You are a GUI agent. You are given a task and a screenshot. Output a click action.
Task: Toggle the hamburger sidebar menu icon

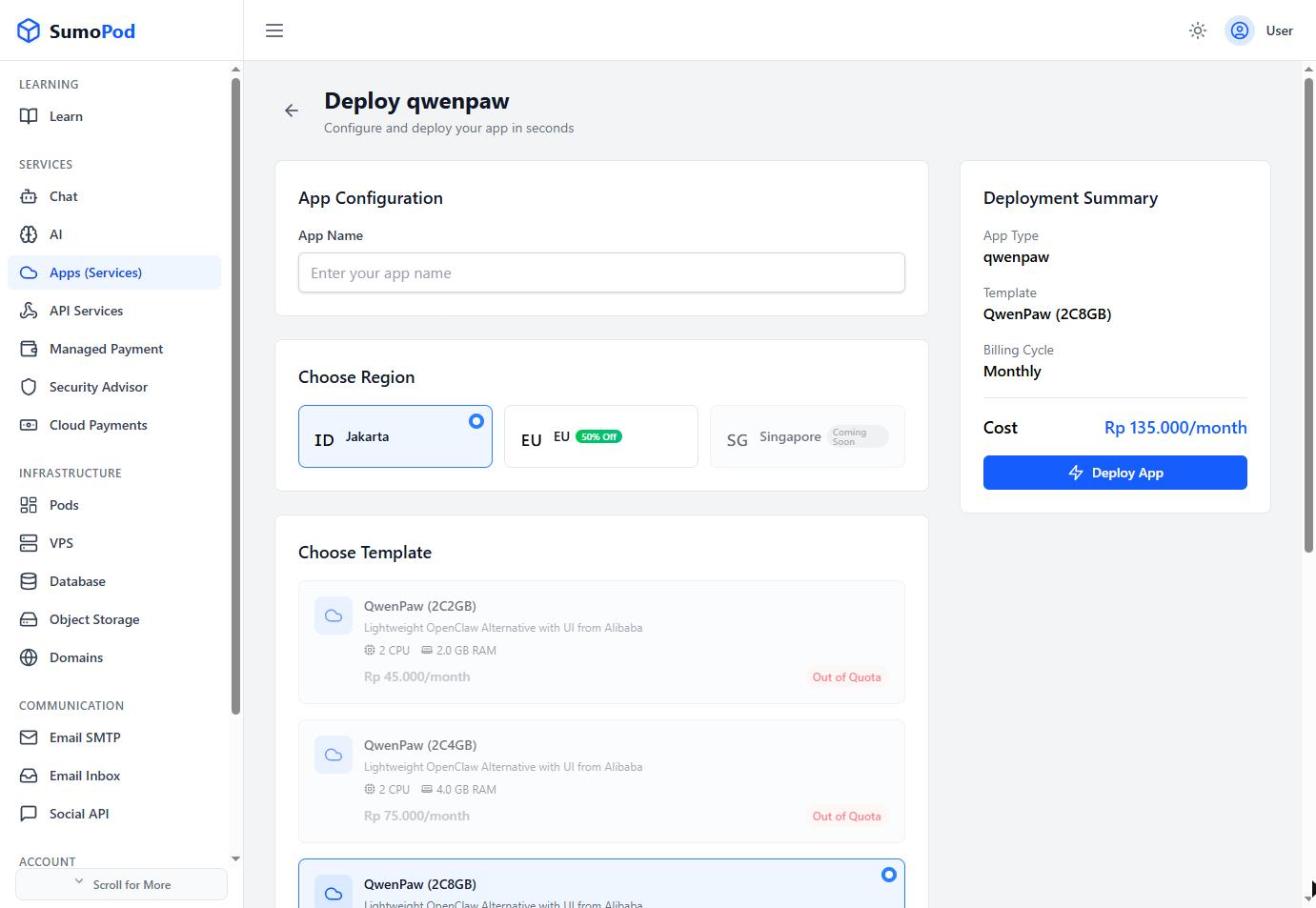coord(273,31)
